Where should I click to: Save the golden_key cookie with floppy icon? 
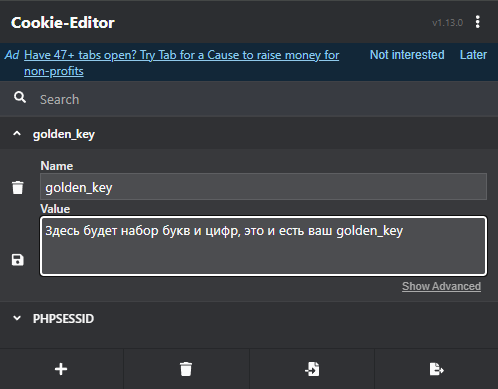pos(18,260)
